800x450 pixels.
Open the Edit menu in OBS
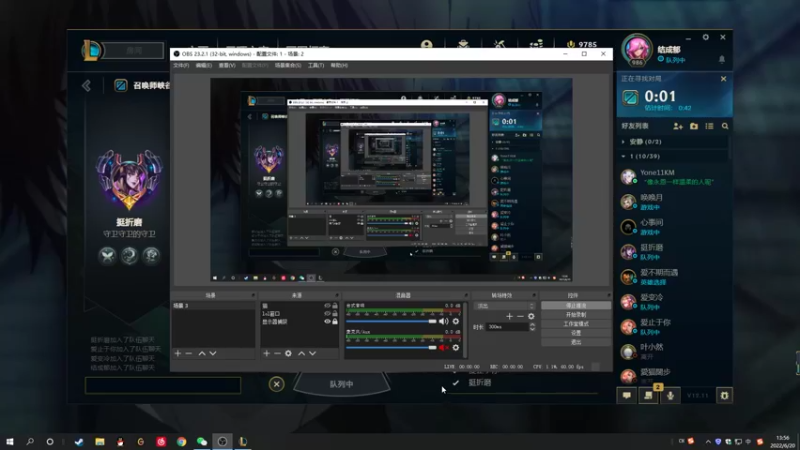click(x=204, y=65)
